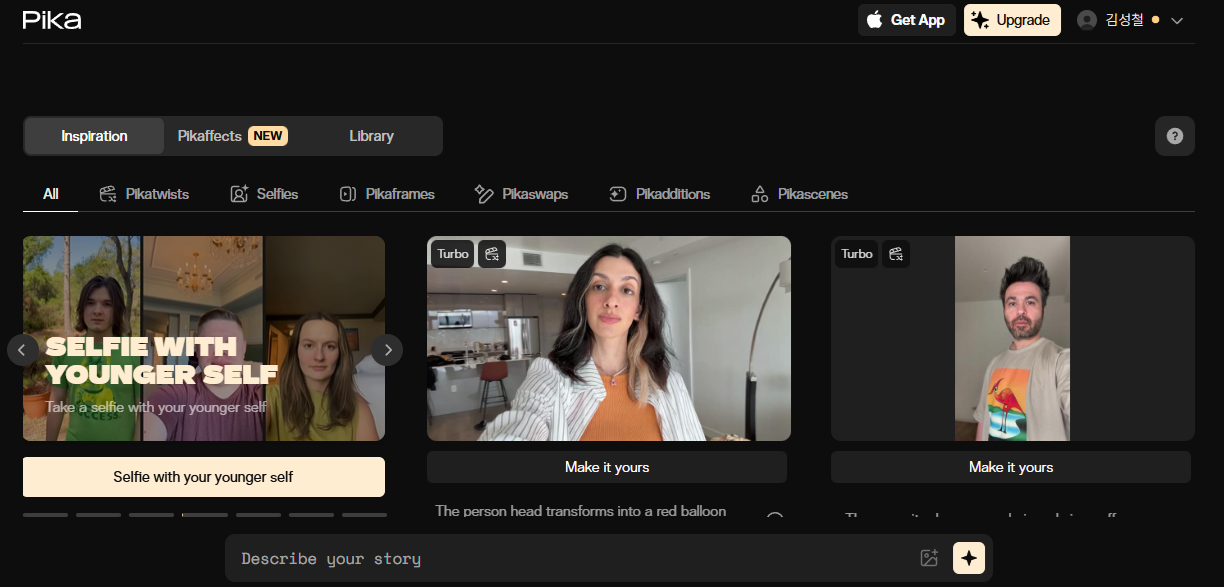Switch to the Pikaffects tab

(x=232, y=136)
